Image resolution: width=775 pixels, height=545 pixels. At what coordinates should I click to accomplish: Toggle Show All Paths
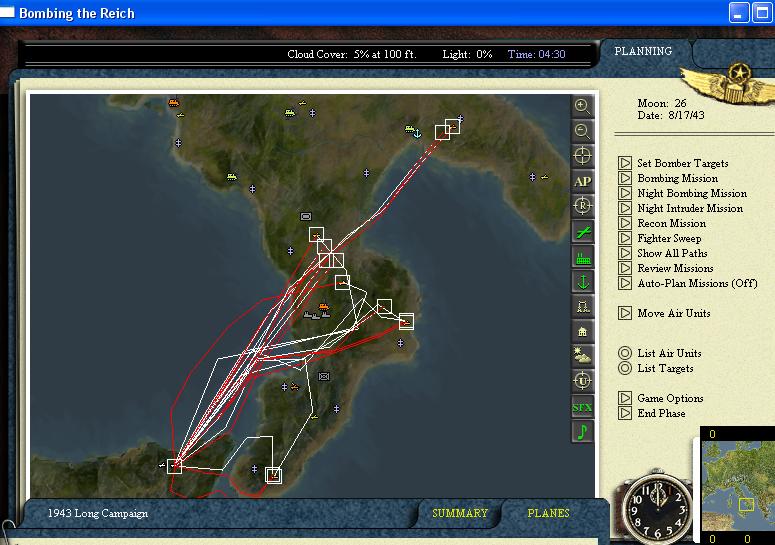click(x=672, y=253)
